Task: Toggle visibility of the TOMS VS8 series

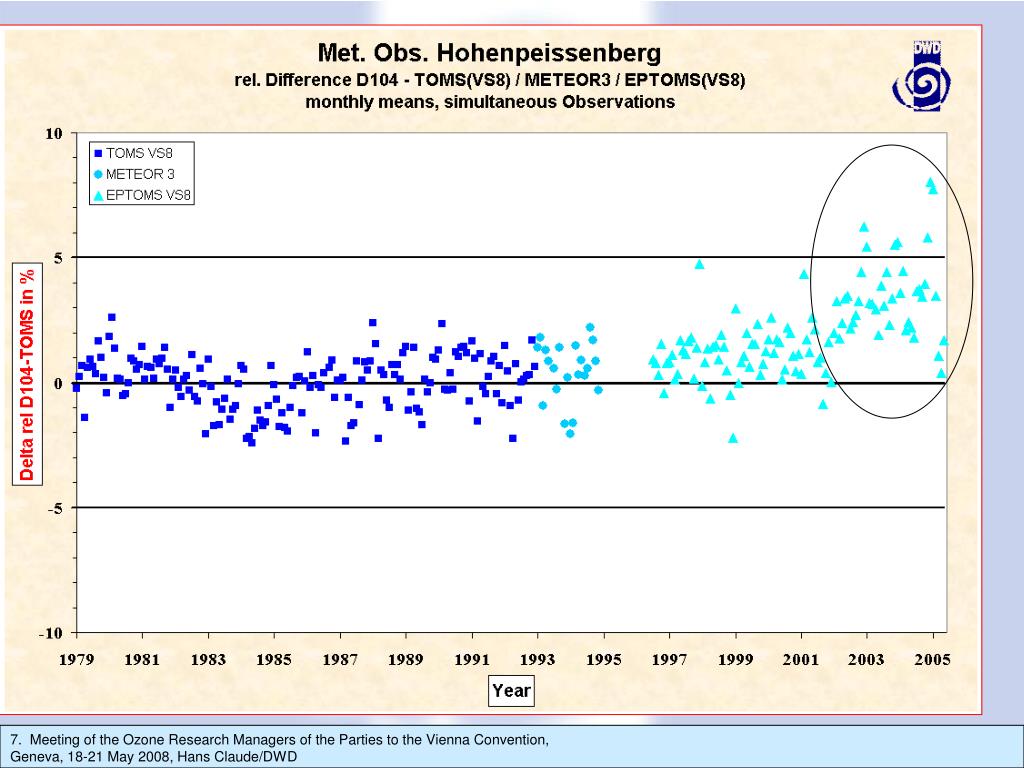Action: tap(140, 154)
